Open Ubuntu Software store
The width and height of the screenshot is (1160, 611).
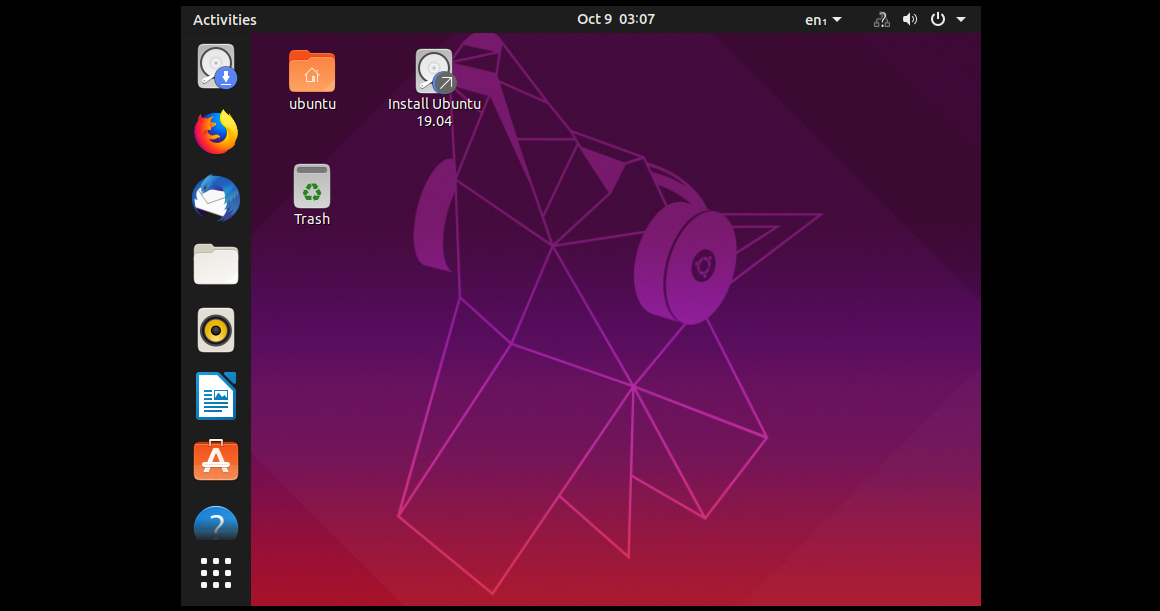pyautogui.click(x=215, y=460)
